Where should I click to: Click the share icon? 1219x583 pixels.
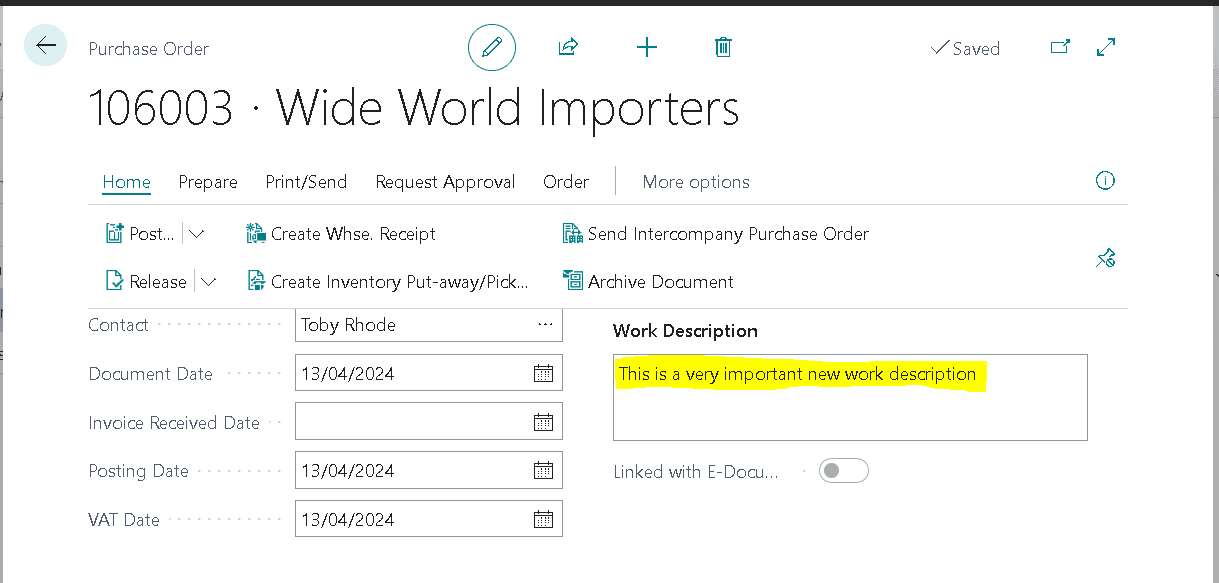click(568, 47)
